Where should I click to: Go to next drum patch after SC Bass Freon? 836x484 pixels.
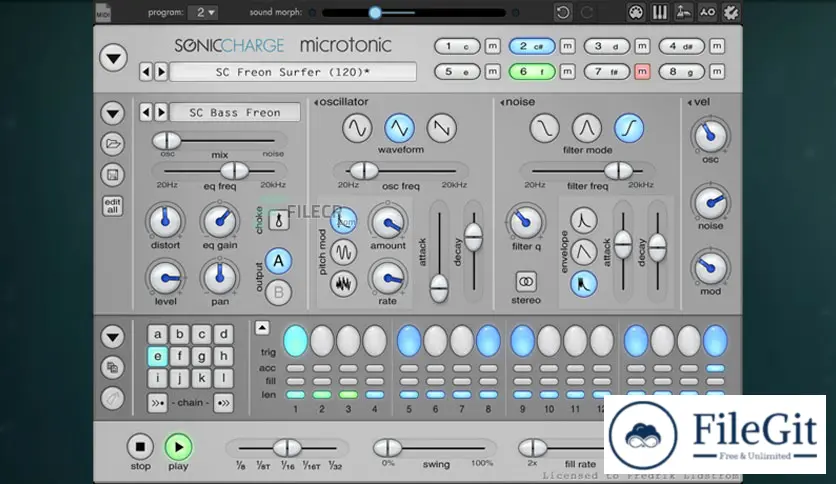[161, 112]
